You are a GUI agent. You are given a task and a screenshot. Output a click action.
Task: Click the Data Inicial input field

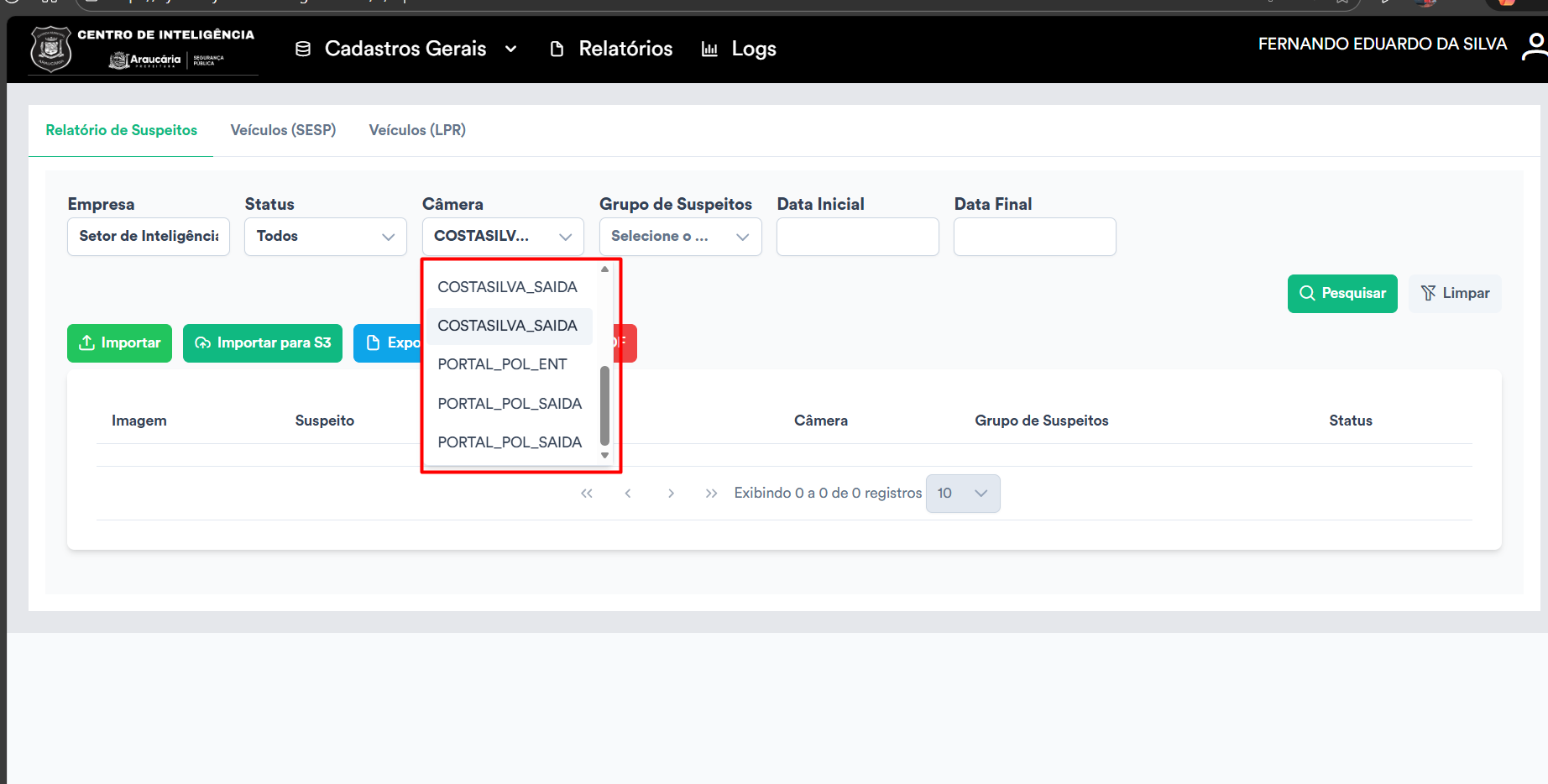[857, 237]
